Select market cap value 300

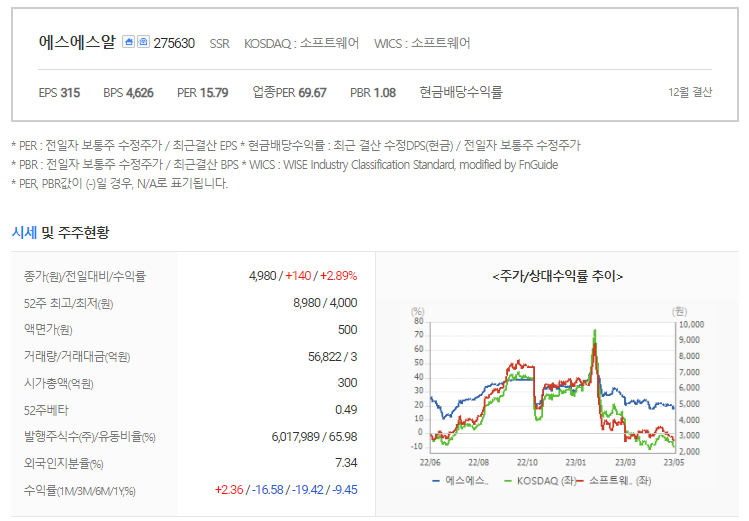[x=347, y=383]
